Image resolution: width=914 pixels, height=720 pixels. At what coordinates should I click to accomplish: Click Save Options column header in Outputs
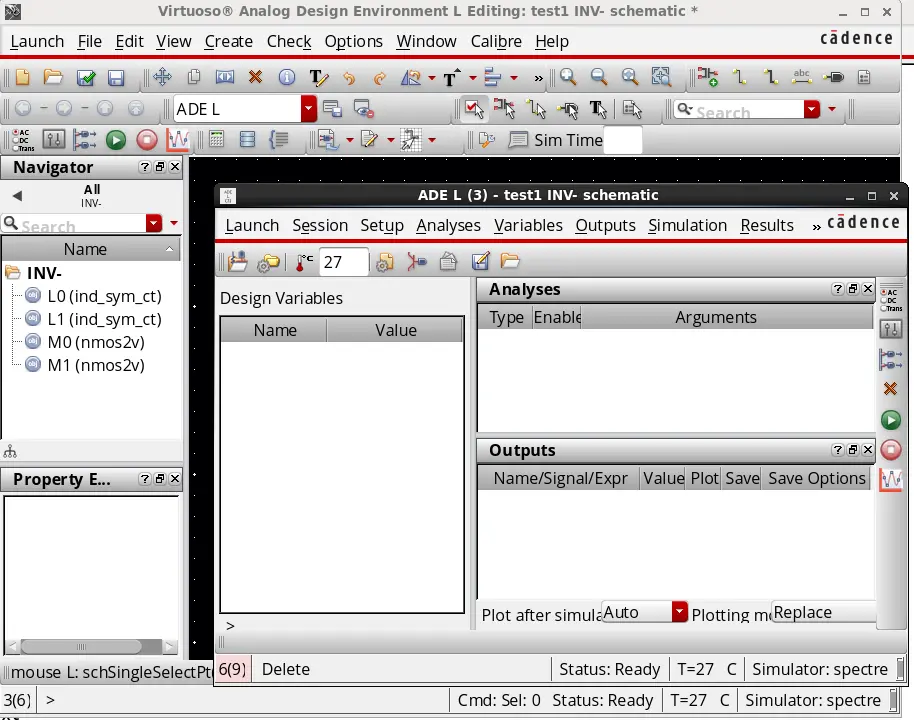[816, 479]
